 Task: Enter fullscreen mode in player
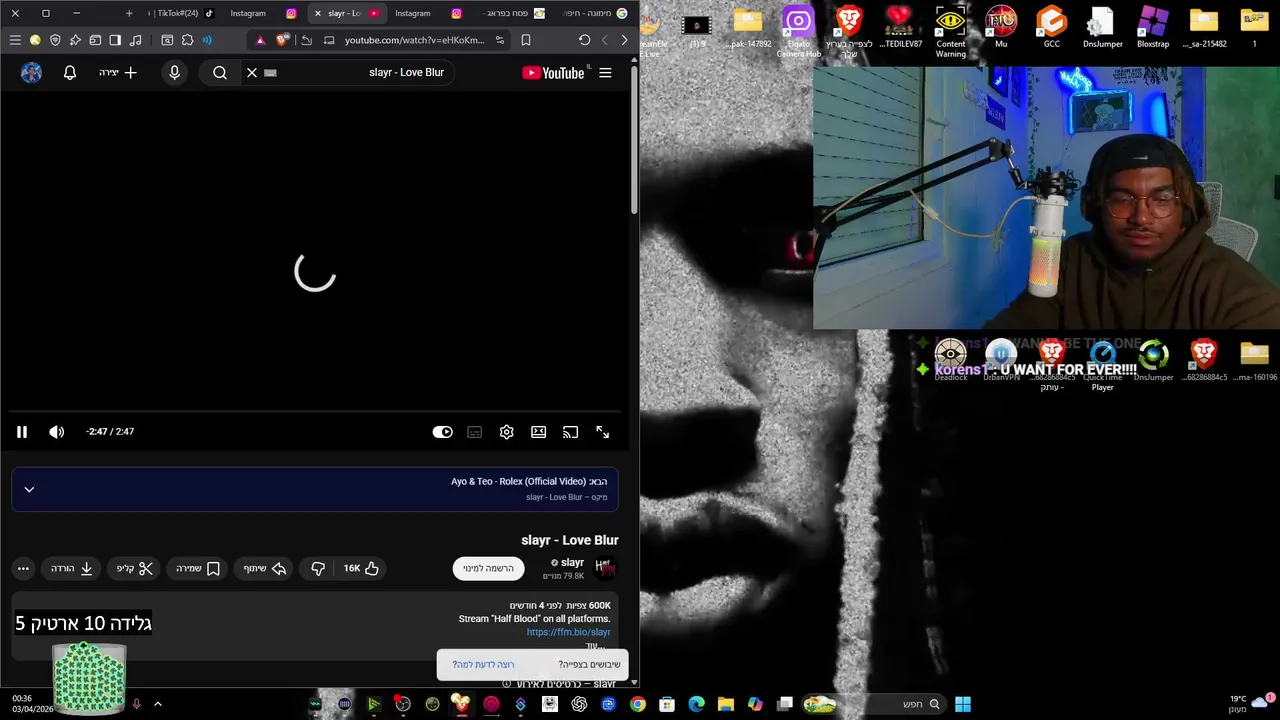603,432
